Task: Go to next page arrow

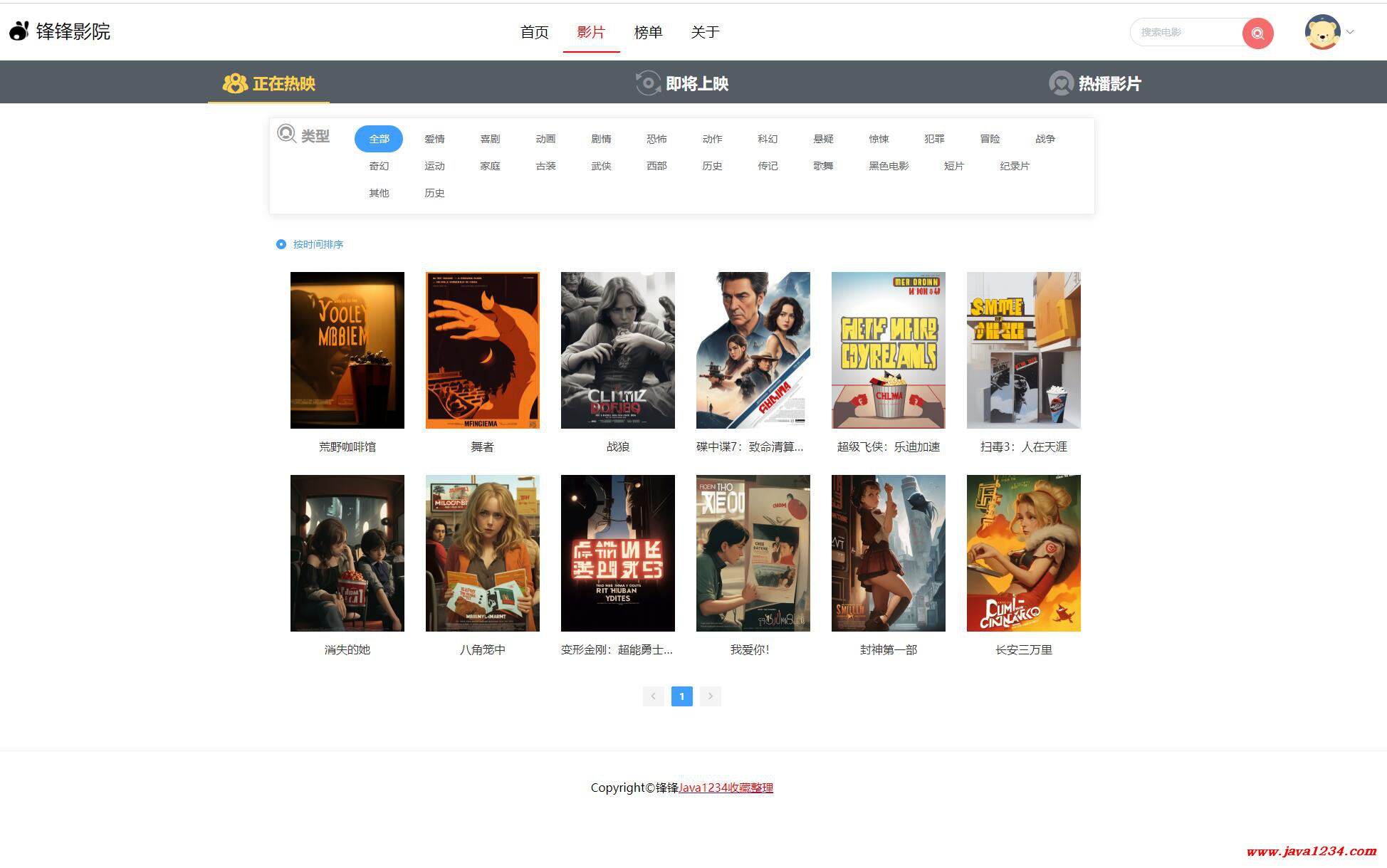Action: [710, 696]
